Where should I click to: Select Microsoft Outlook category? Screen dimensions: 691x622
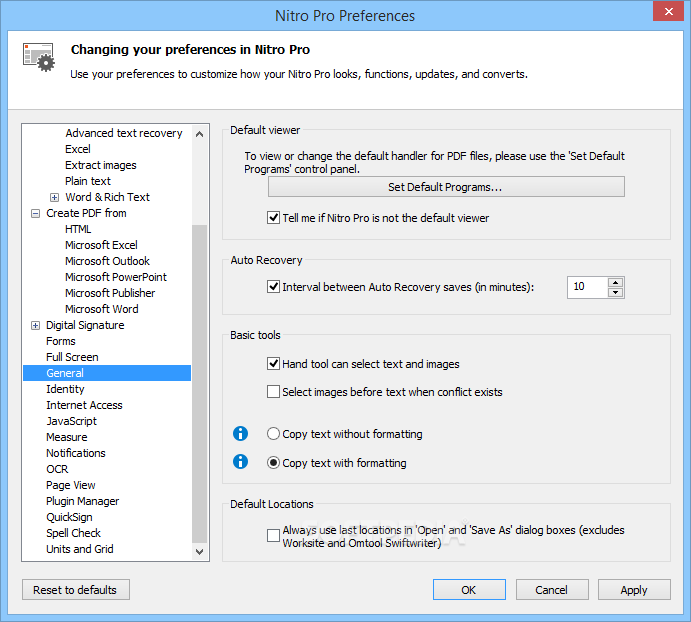107,261
